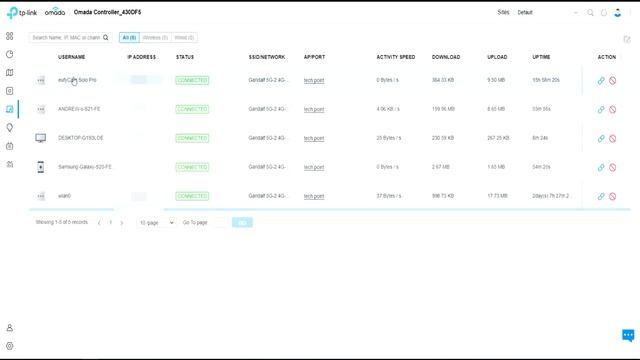Open the Devices icon in the sidebar
640x360 pixels.
(10, 91)
